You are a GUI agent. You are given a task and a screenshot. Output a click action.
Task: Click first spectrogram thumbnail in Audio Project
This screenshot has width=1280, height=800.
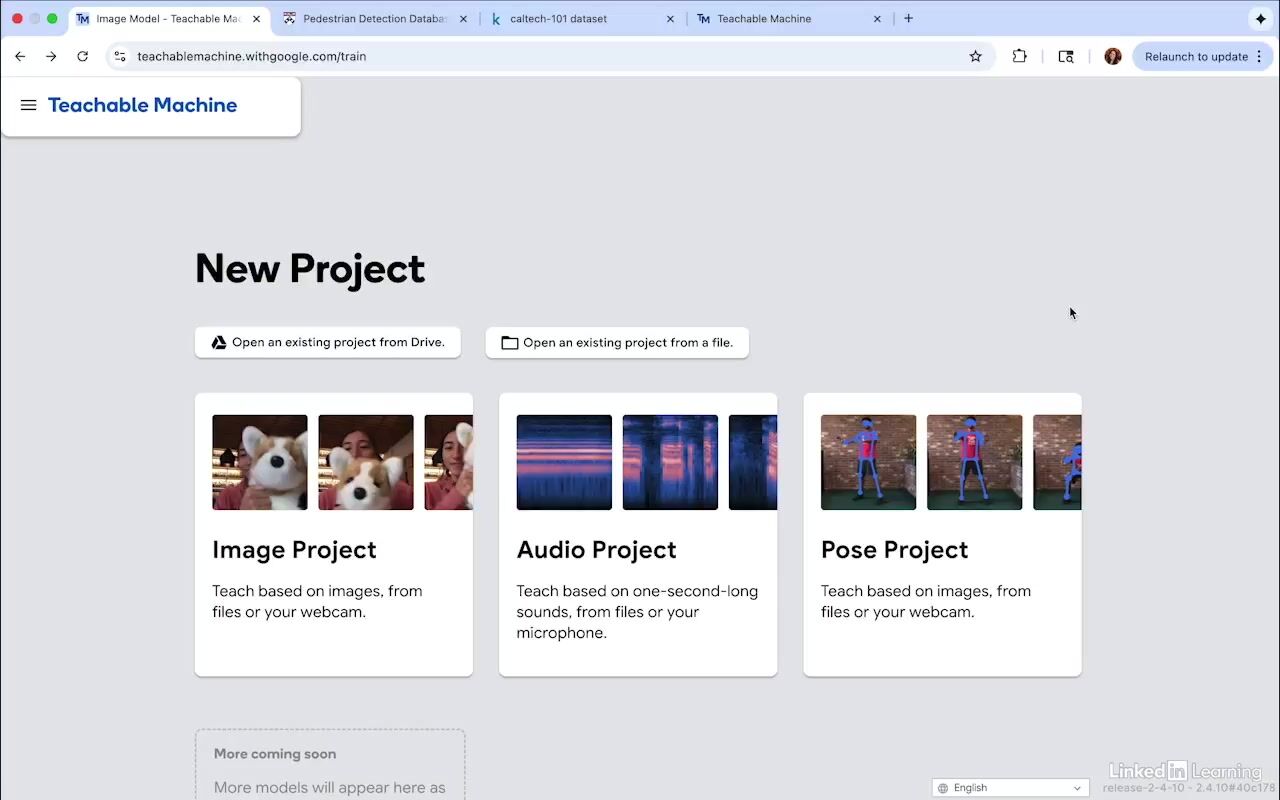point(564,462)
